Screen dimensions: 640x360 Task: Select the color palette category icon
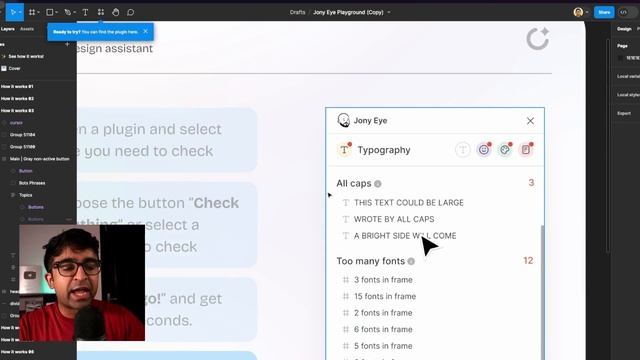tap(505, 150)
